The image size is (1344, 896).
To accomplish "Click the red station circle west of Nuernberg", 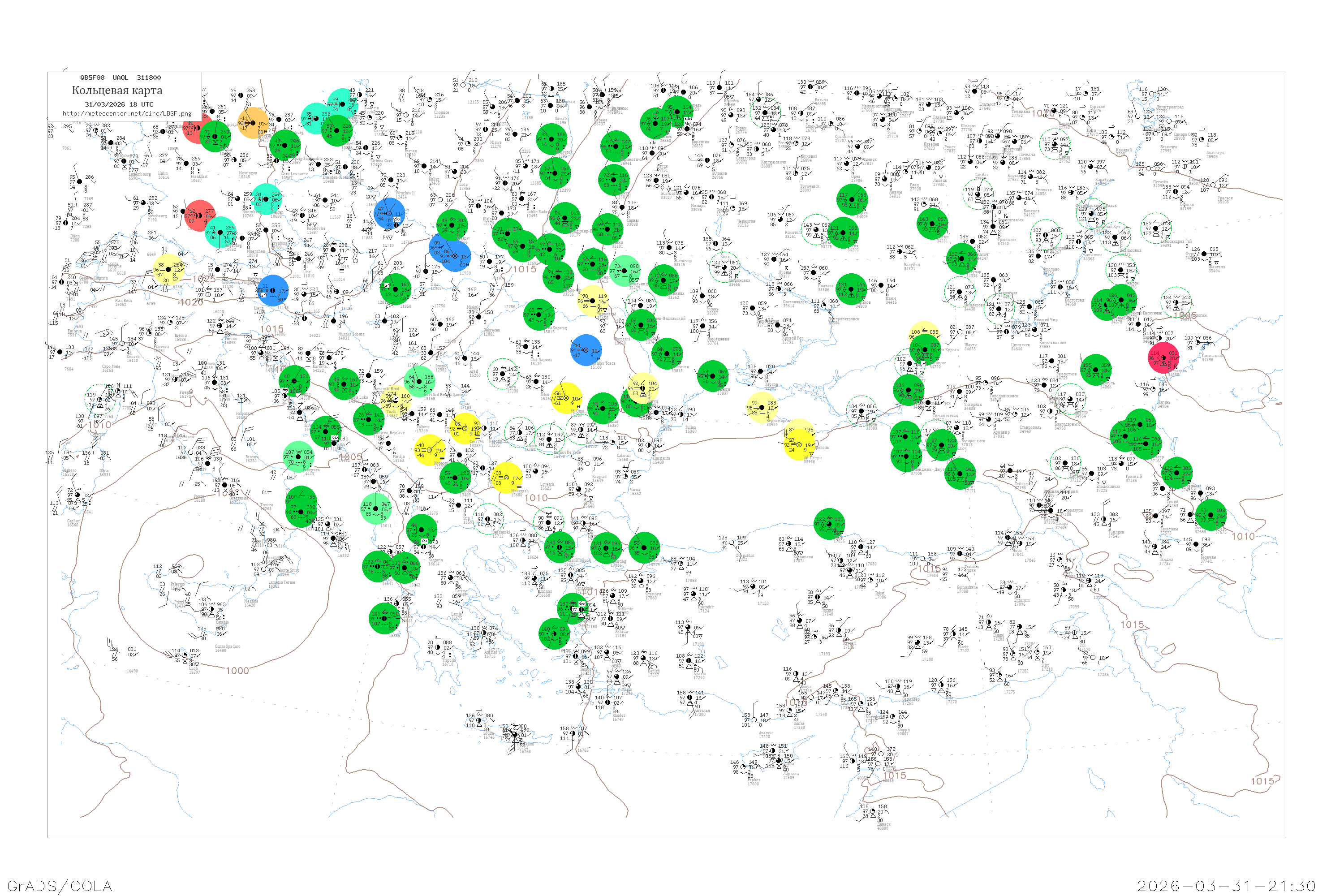I will (x=199, y=215).
